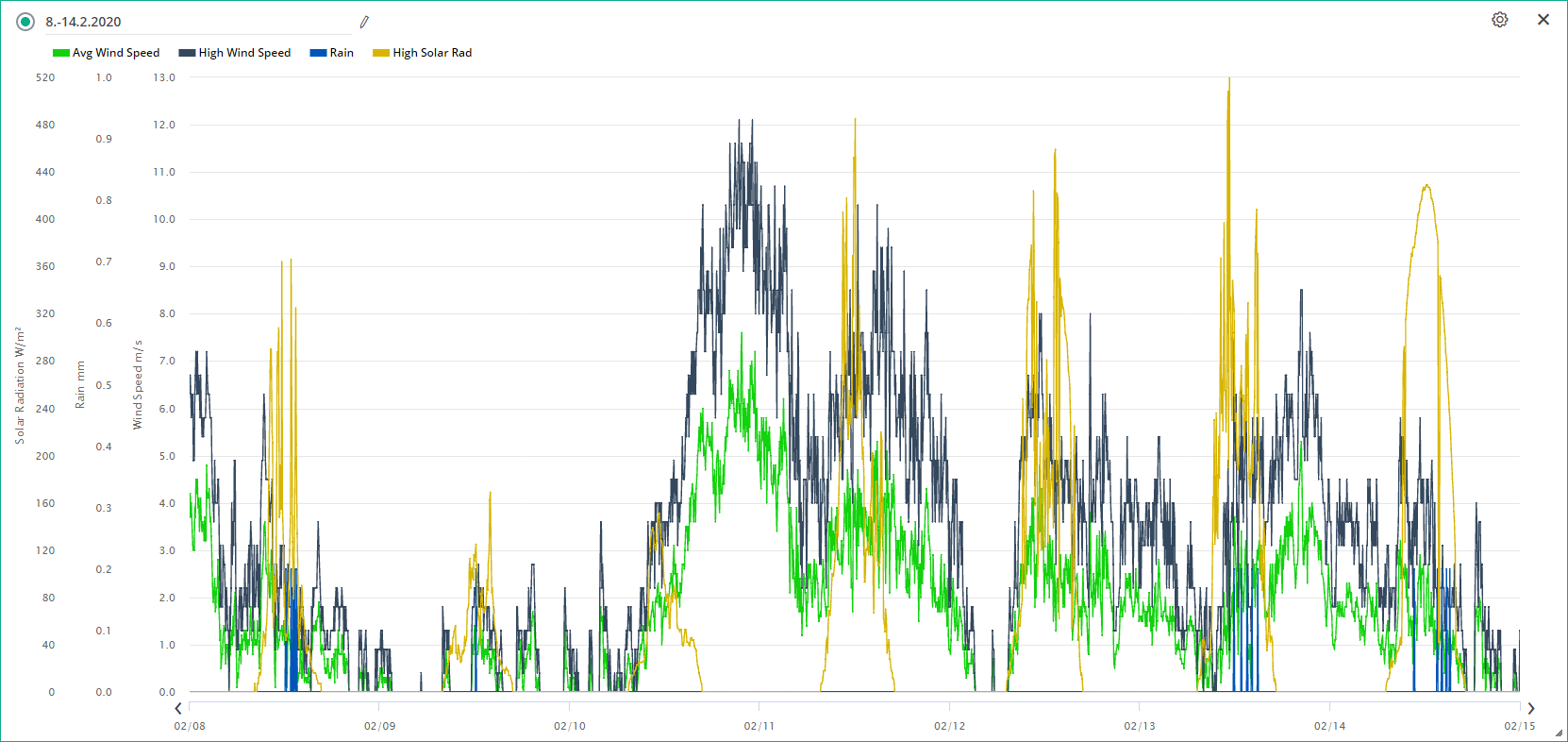This screenshot has height=742, width=1568.
Task: Go to previous period with left chevron
Action: [178, 708]
